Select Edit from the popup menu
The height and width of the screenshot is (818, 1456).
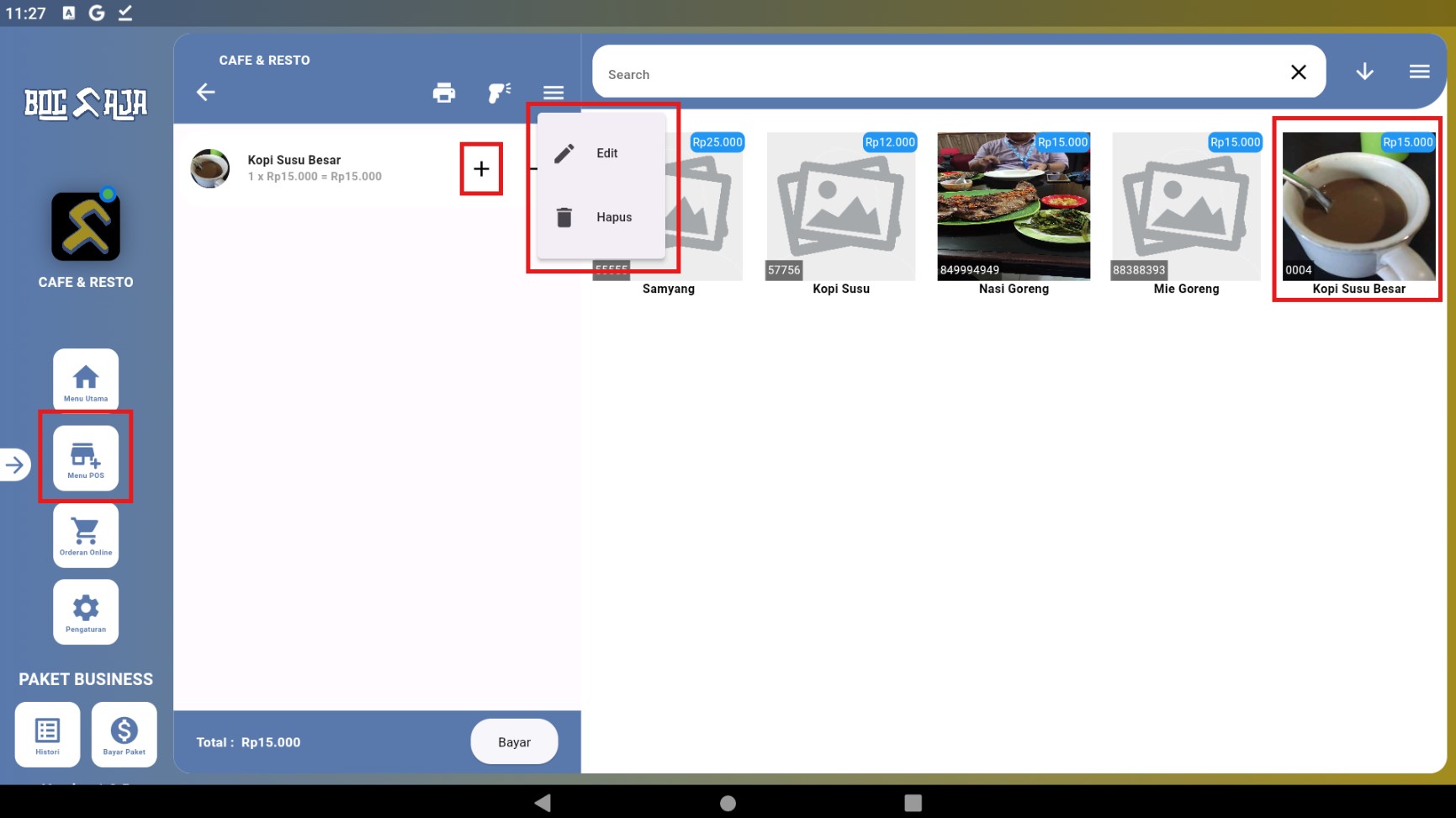pyautogui.click(x=601, y=153)
